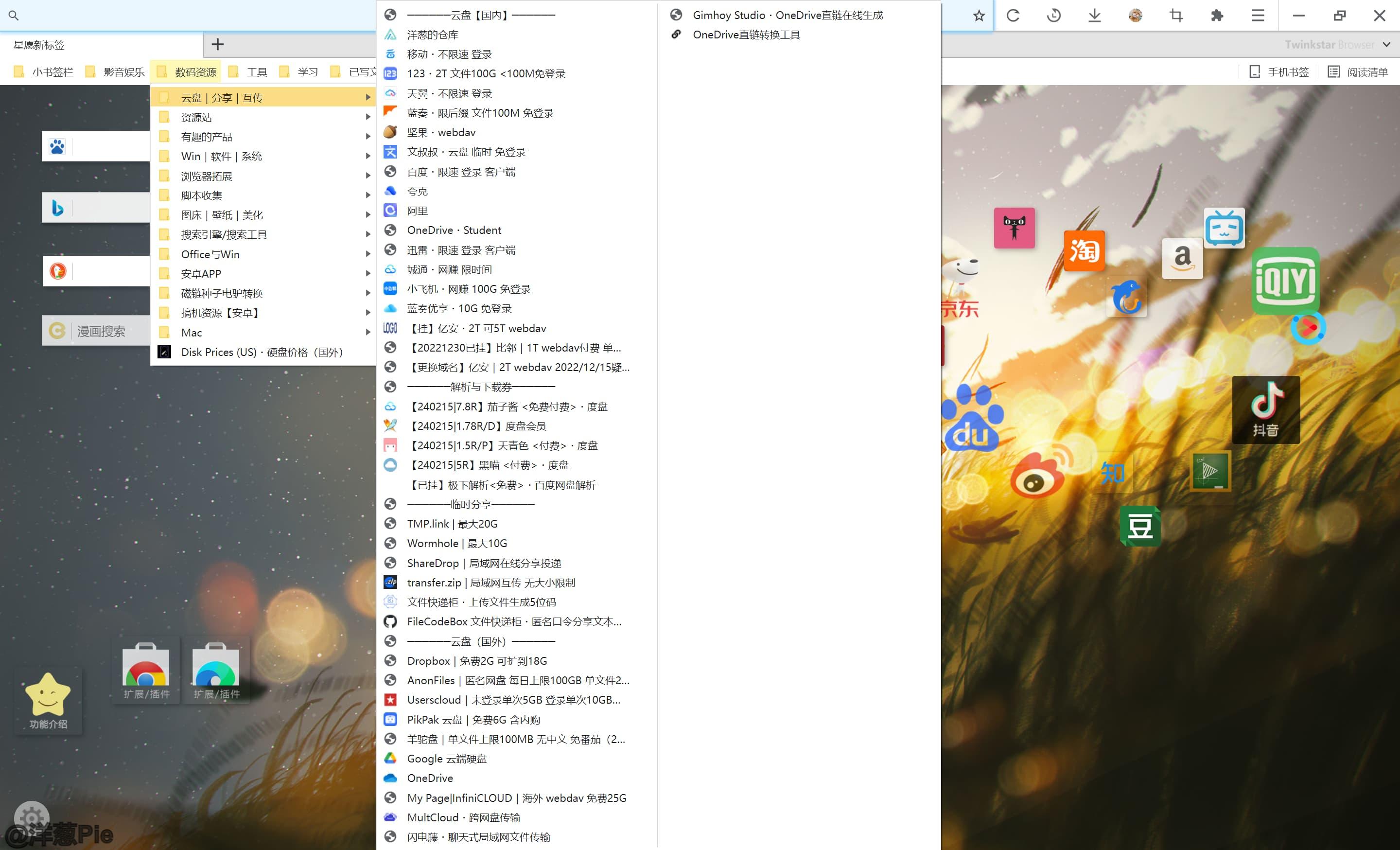The width and height of the screenshot is (1400, 850).
Task: Open the Google 云端硬盘 bookmark
Action: 447,759
